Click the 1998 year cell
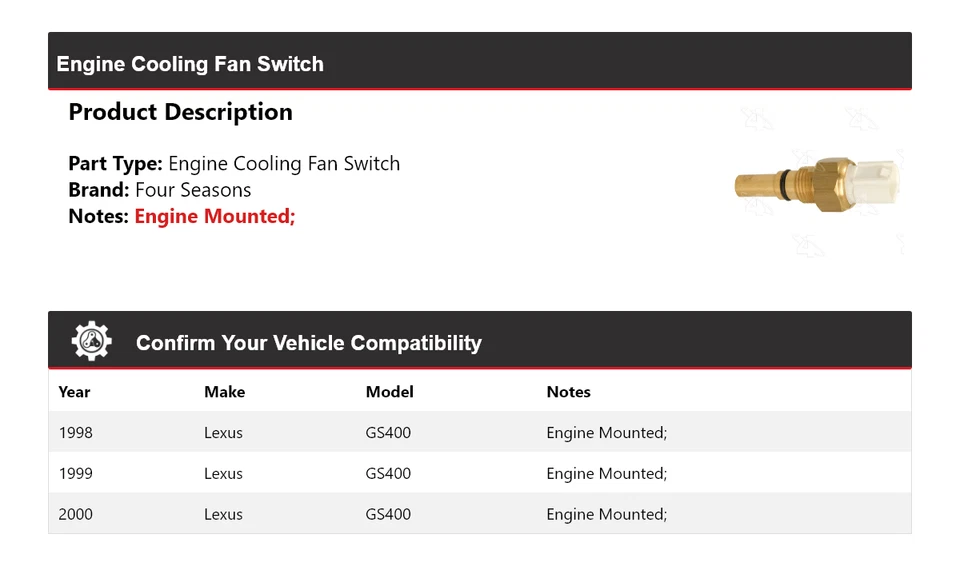960x566 pixels. (75, 433)
